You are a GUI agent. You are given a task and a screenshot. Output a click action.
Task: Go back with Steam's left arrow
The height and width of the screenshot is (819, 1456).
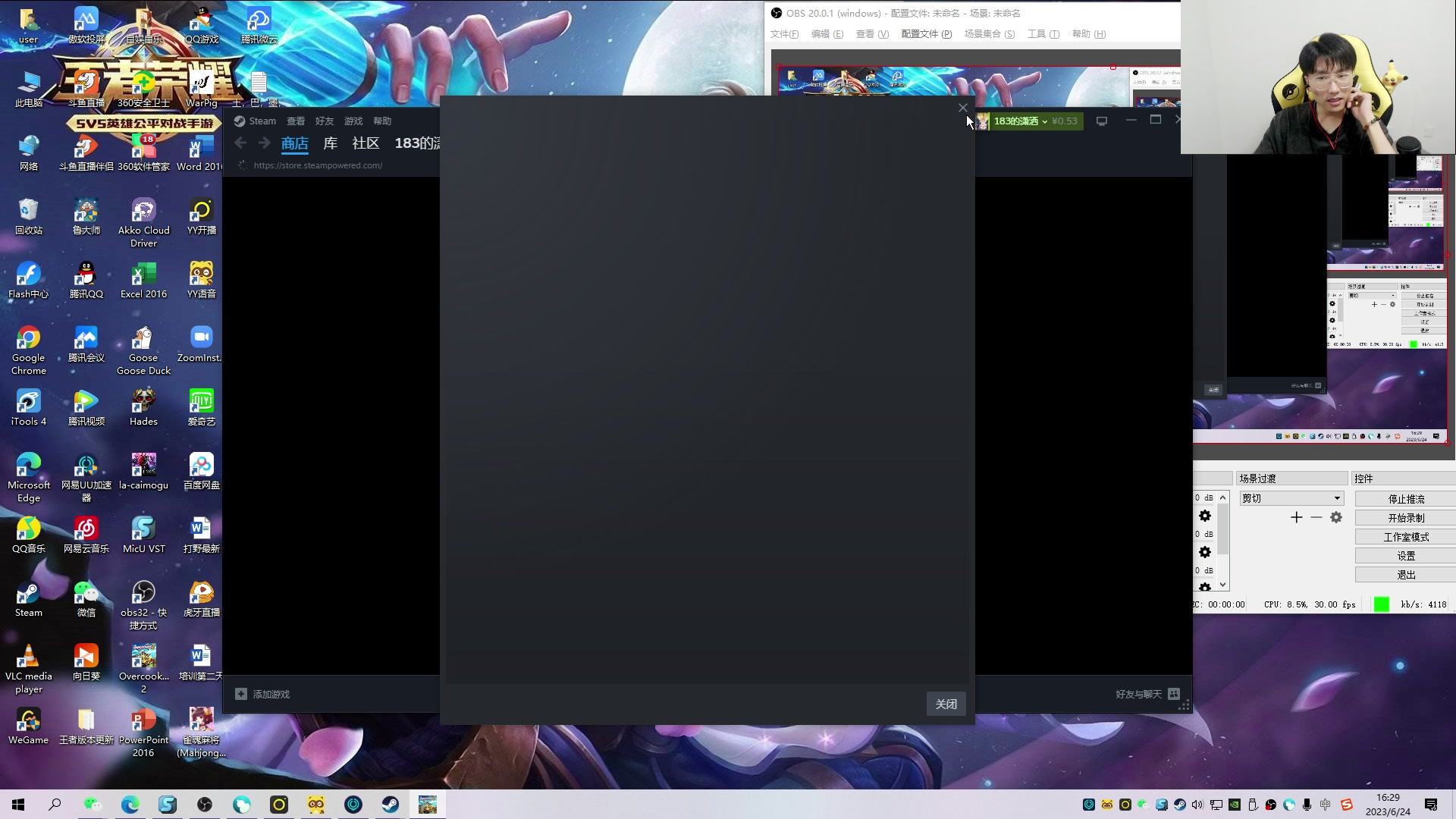(240, 143)
